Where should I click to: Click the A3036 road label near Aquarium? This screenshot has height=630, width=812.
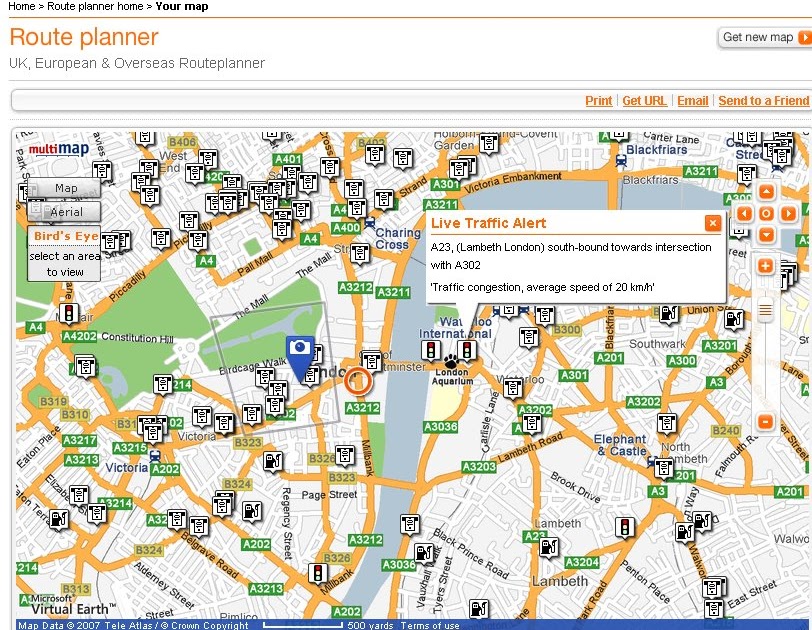pyautogui.click(x=440, y=427)
